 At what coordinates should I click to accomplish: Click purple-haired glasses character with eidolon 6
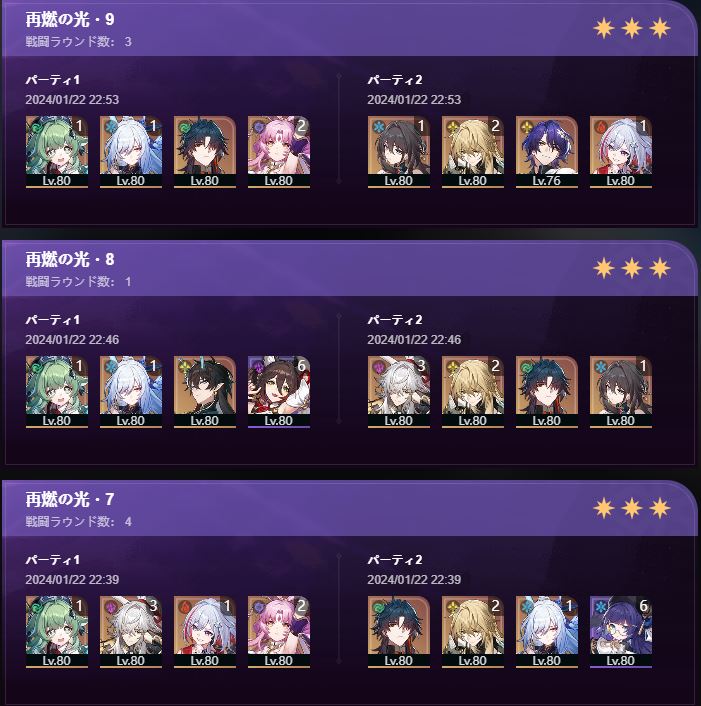click(x=620, y=632)
